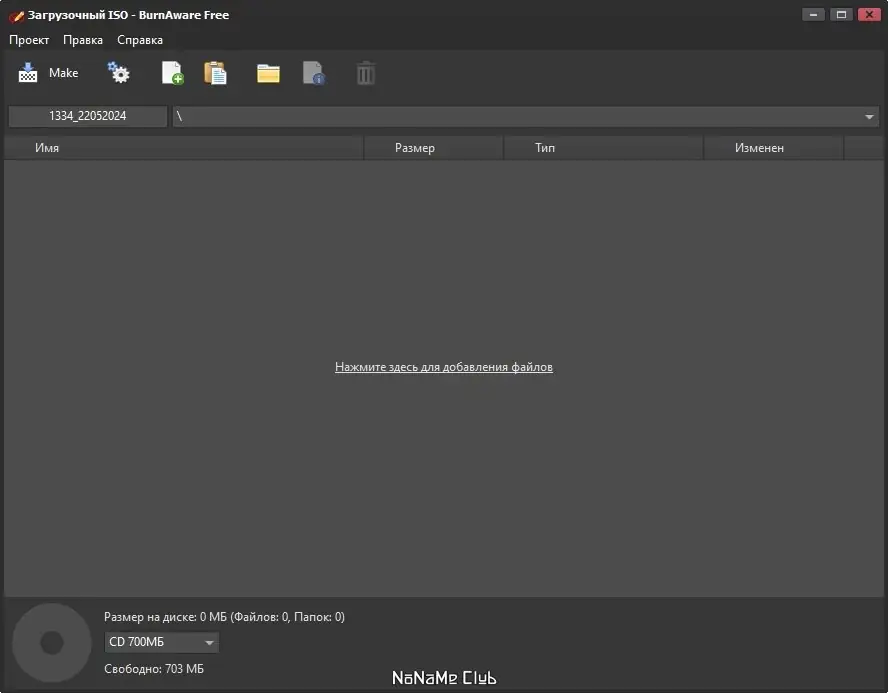Click the paste clipboard icon
888x693 pixels.
click(215, 73)
